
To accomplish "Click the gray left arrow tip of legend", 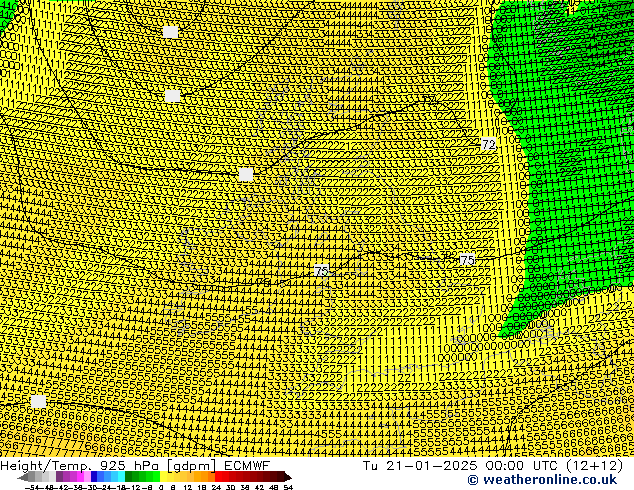I will 22,477.
